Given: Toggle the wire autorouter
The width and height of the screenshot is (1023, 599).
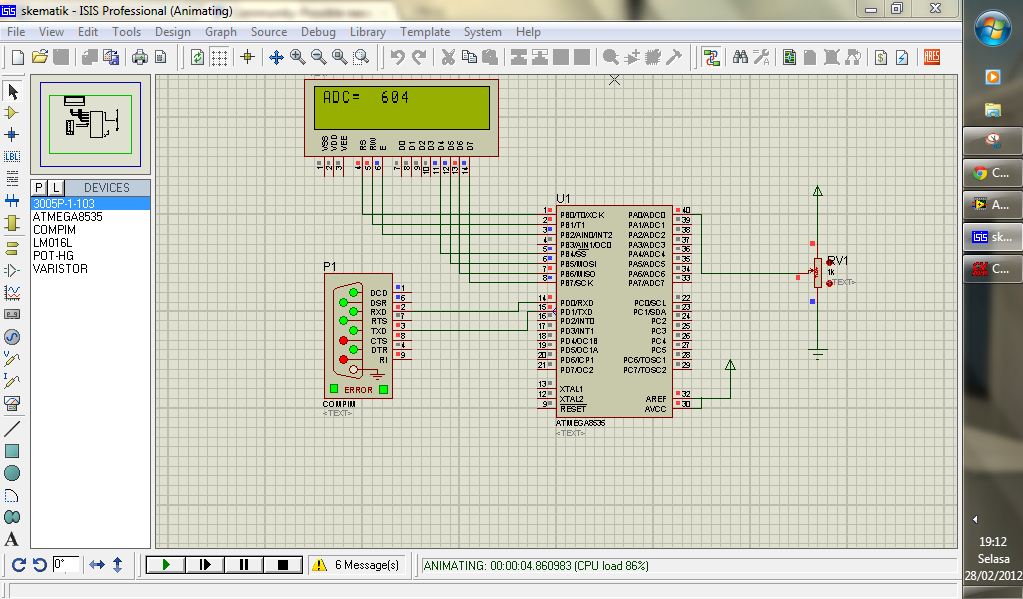Looking at the screenshot, I should point(711,57).
